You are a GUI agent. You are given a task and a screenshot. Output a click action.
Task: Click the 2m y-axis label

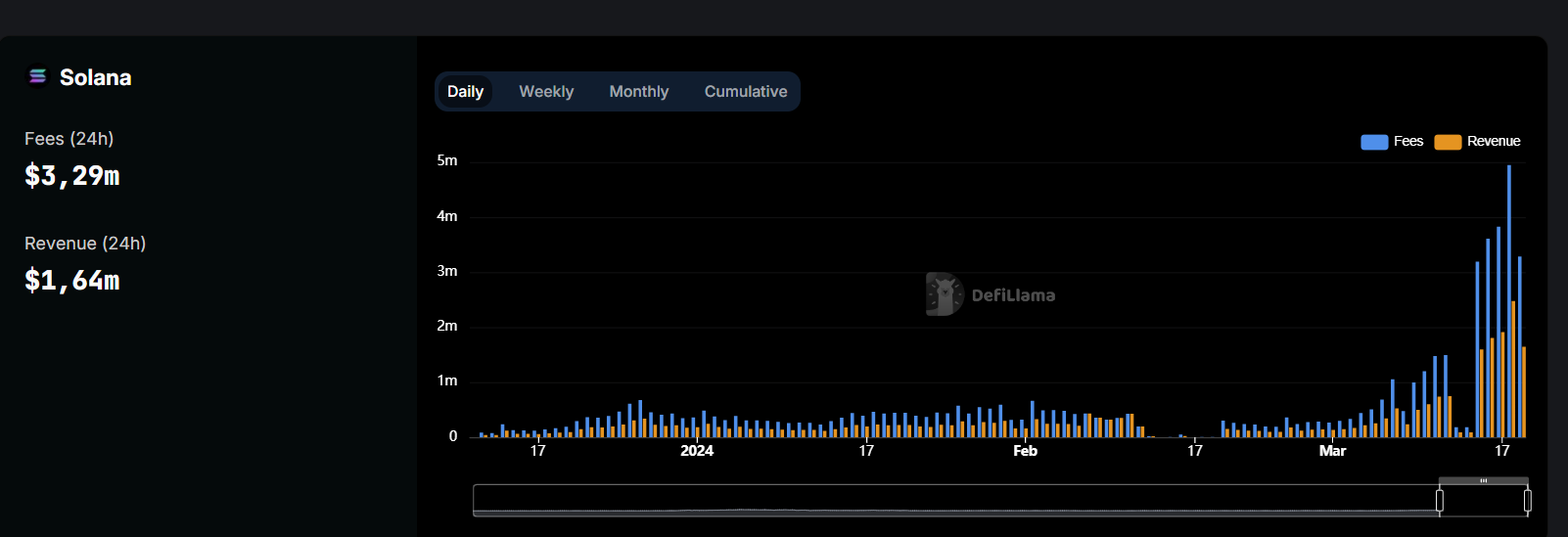(447, 326)
